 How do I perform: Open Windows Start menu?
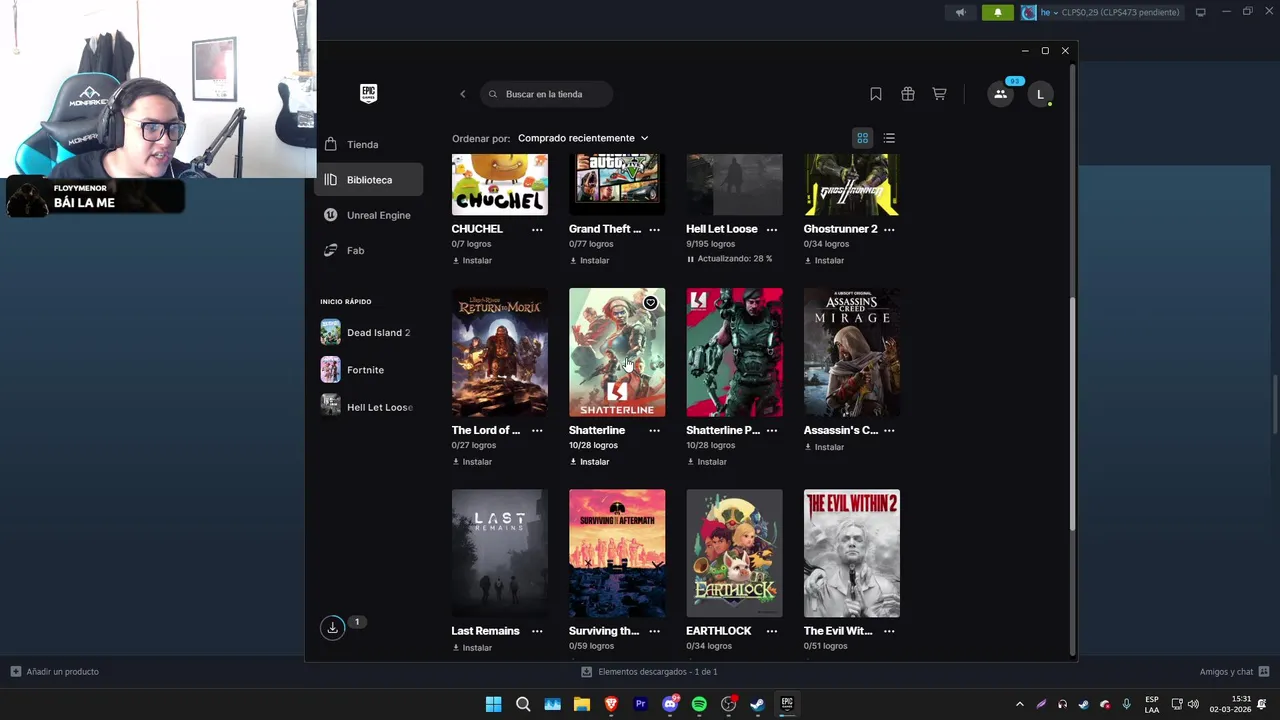pyautogui.click(x=493, y=704)
